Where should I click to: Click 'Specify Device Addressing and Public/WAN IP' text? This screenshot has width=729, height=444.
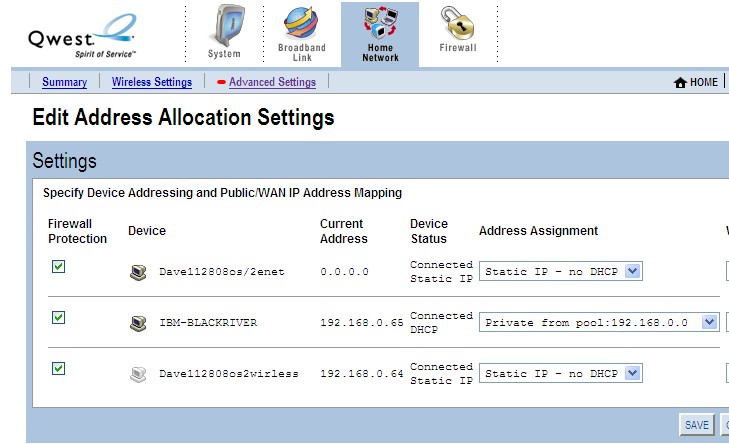point(222,193)
